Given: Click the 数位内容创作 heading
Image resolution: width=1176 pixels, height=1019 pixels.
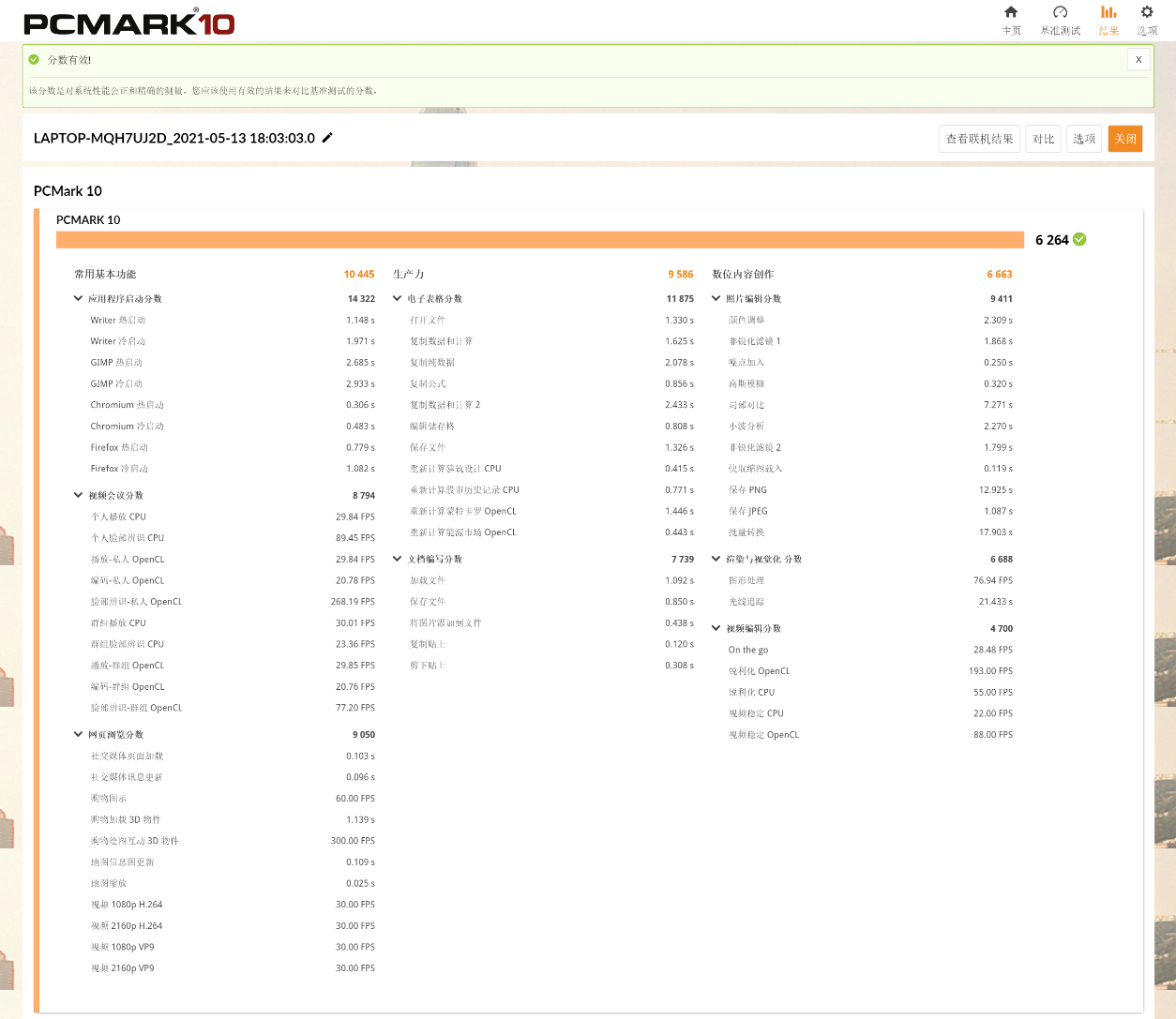Looking at the screenshot, I should coord(743,275).
